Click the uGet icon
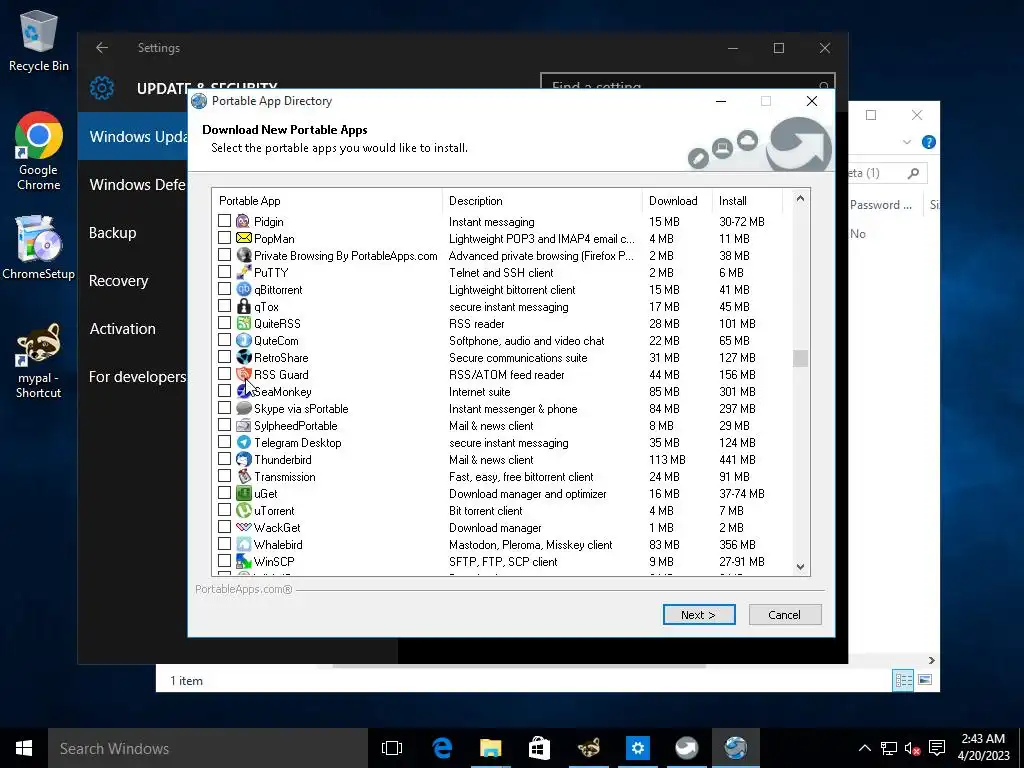This screenshot has width=1024, height=768. pos(244,493)
